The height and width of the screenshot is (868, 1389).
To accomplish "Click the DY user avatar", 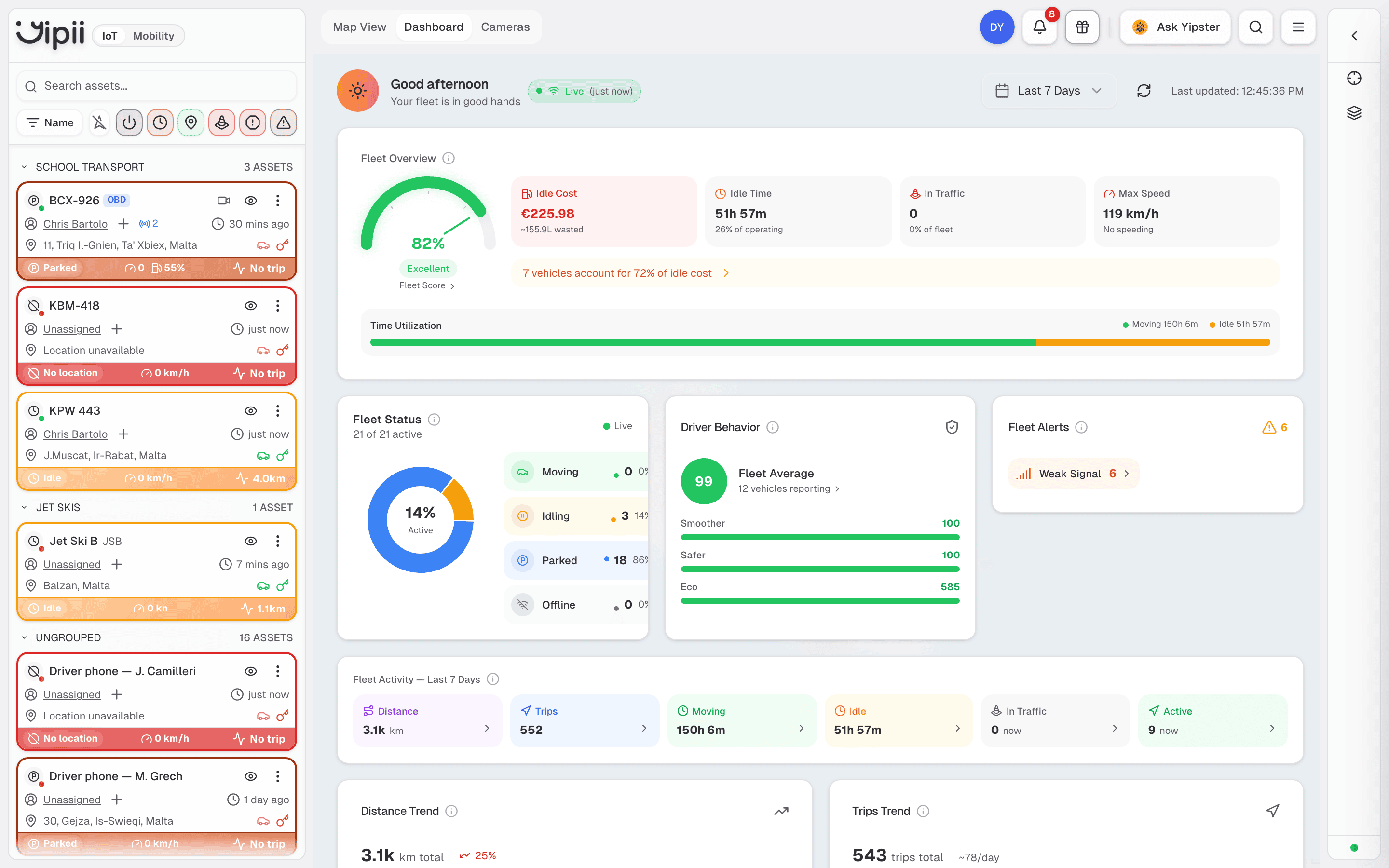I will (x=997, y=27).
